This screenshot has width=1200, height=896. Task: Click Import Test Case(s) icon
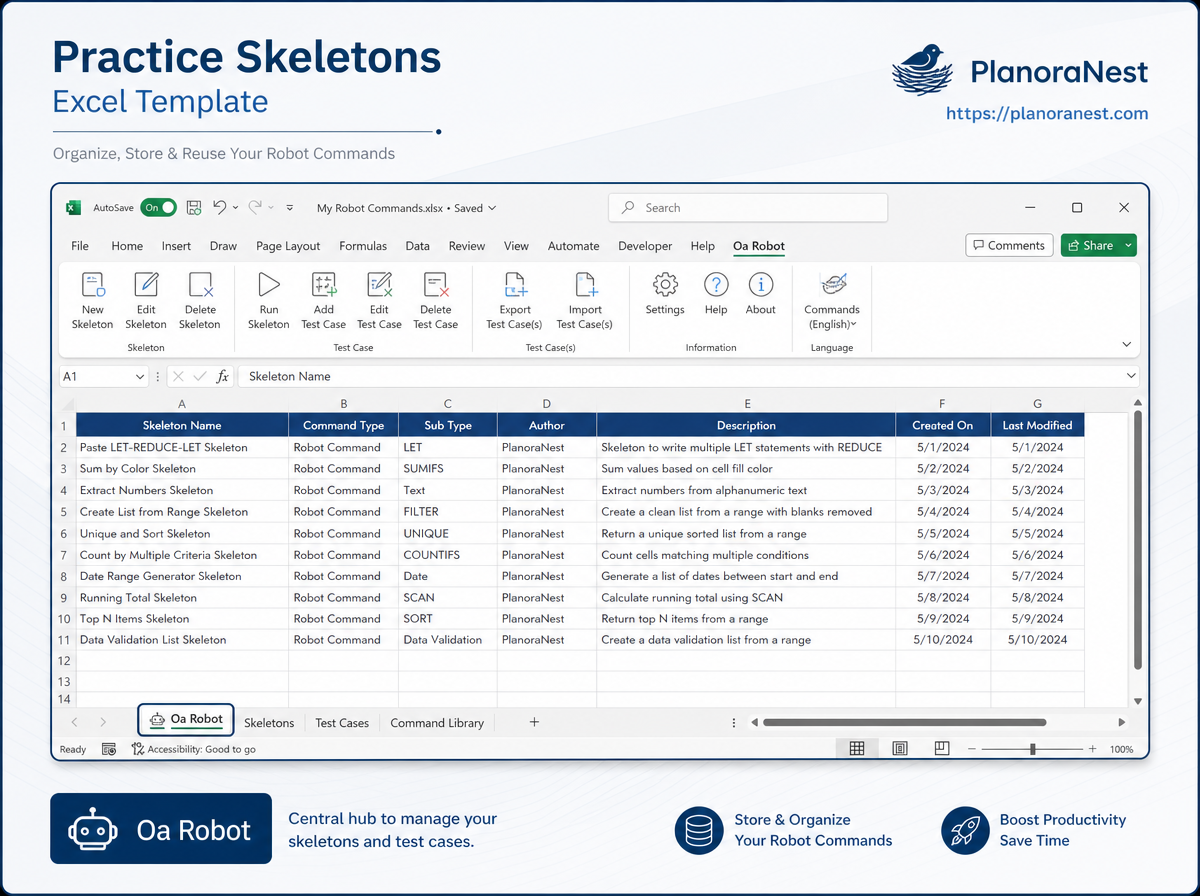pos(585,286)
